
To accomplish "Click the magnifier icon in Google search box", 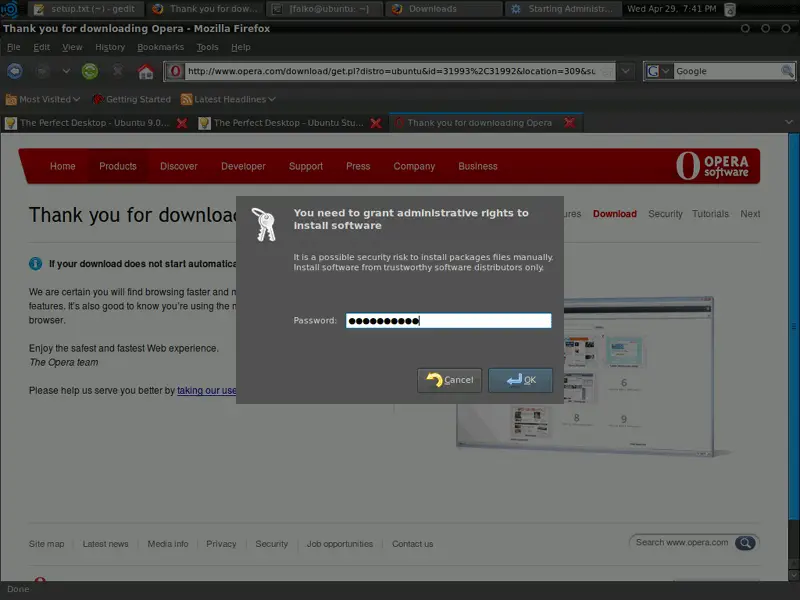I will [x=787, y=71].
